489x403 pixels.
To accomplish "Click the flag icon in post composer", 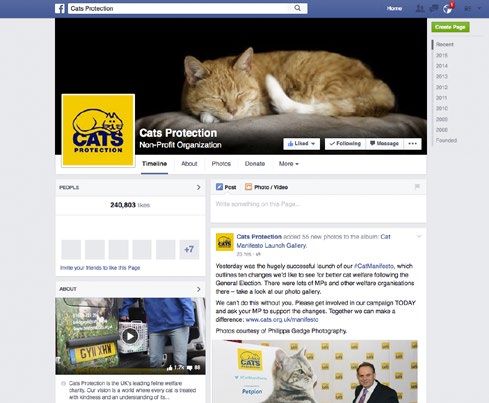I will pyautogui.click(x=417, y=187).
